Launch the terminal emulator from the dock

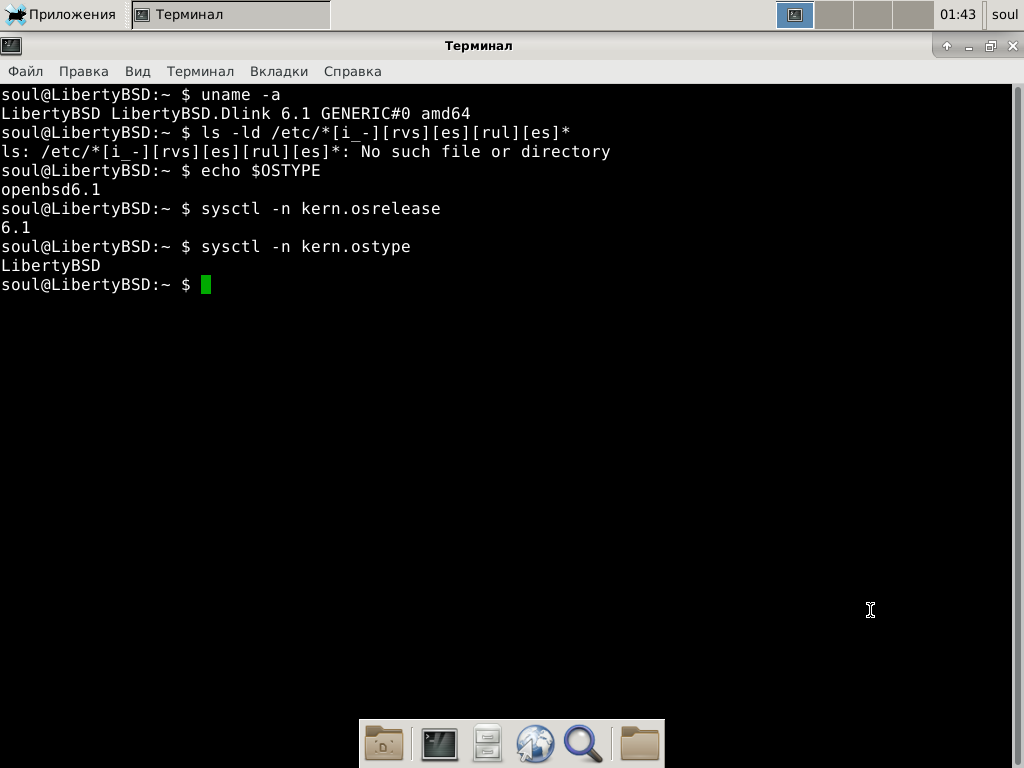440,744
